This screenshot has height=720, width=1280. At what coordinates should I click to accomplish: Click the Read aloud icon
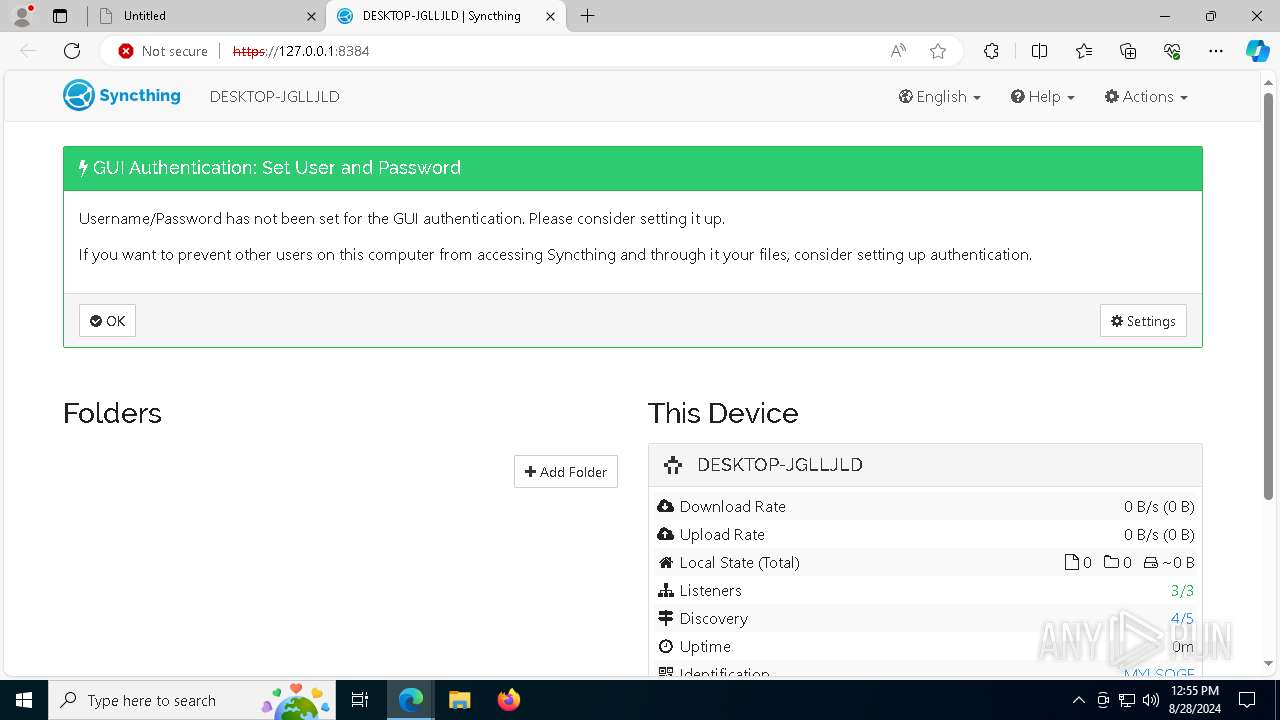tap(899, 51)
